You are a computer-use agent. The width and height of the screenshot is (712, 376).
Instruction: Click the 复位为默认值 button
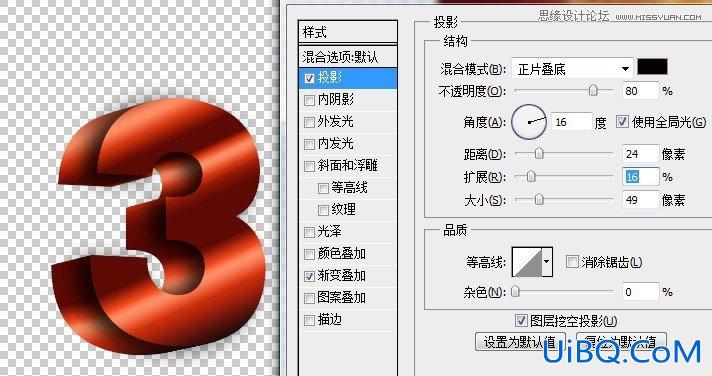[621, 341]
